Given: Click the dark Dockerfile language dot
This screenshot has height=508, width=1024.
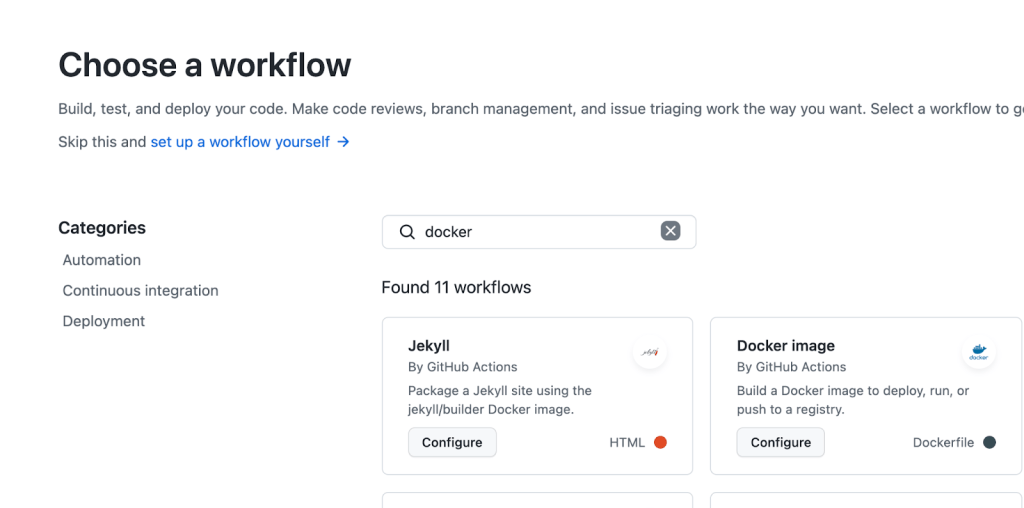Looking at the screenshot, I should (989, 443).
